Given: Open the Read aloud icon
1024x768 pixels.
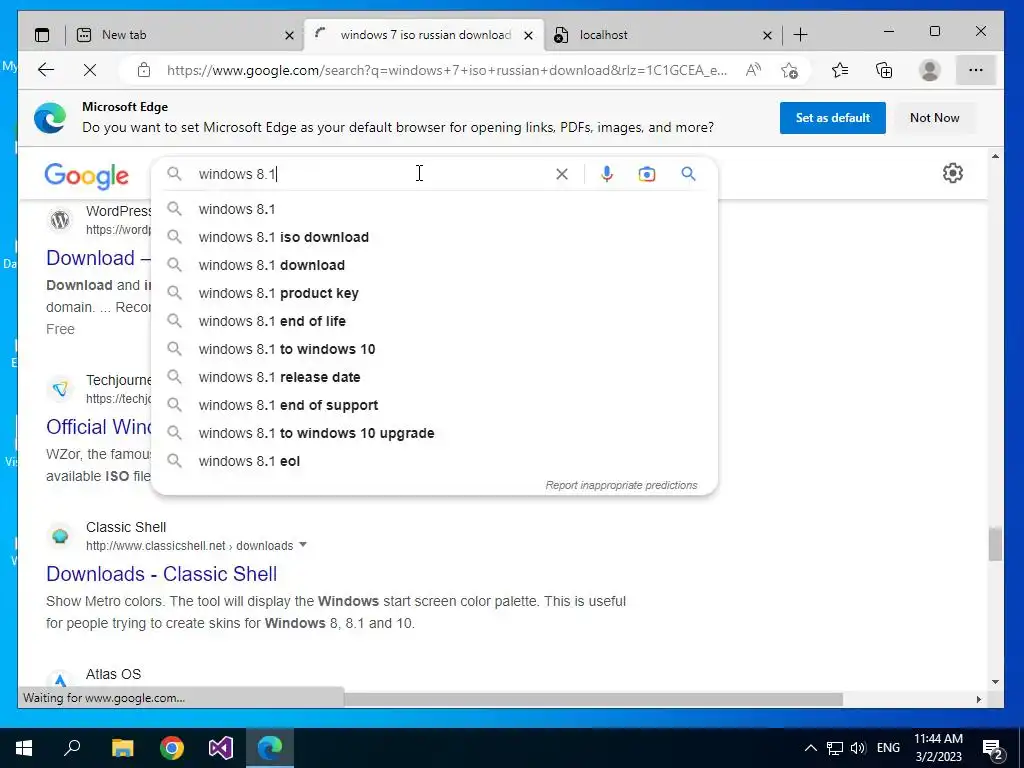Looking at the screenshot, I should pyautogui.click(x=753, y=70).
